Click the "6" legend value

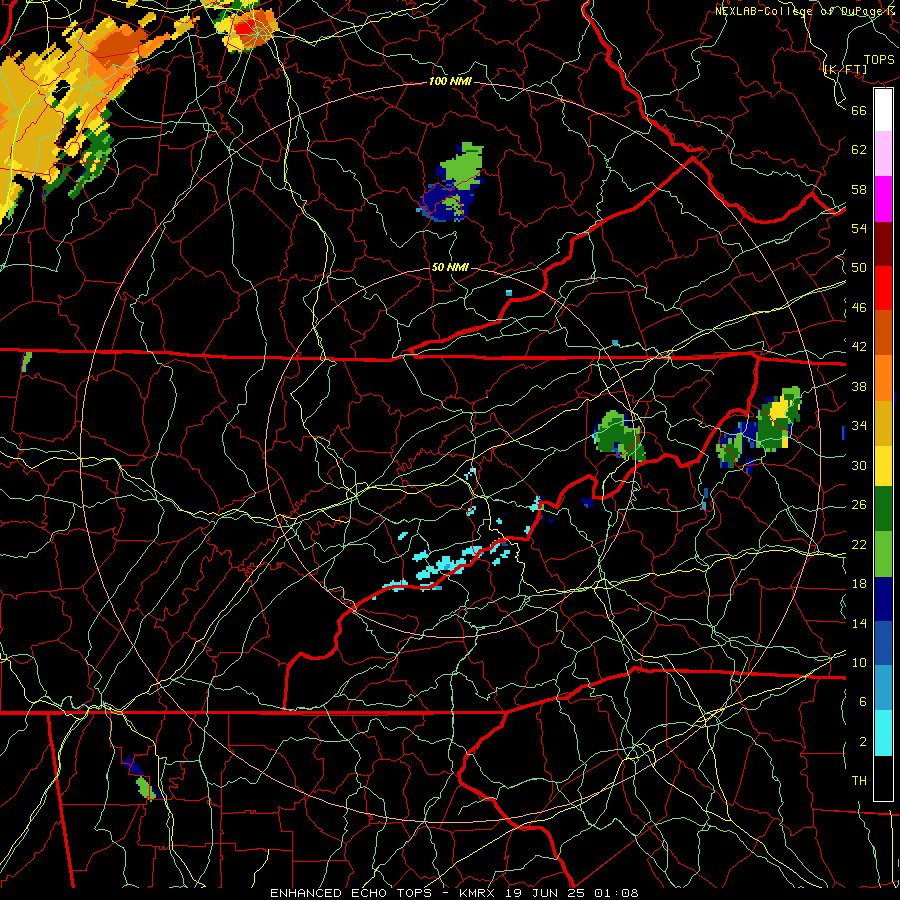(x=863, y=702)
